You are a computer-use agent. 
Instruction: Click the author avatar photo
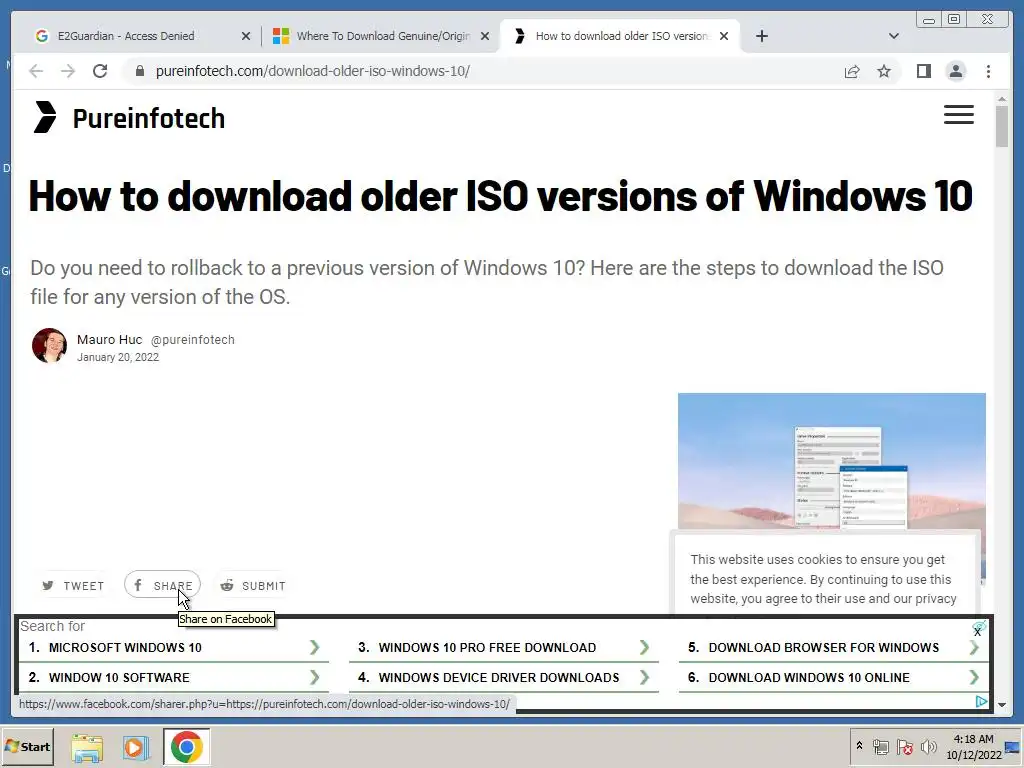coord(50,345)
